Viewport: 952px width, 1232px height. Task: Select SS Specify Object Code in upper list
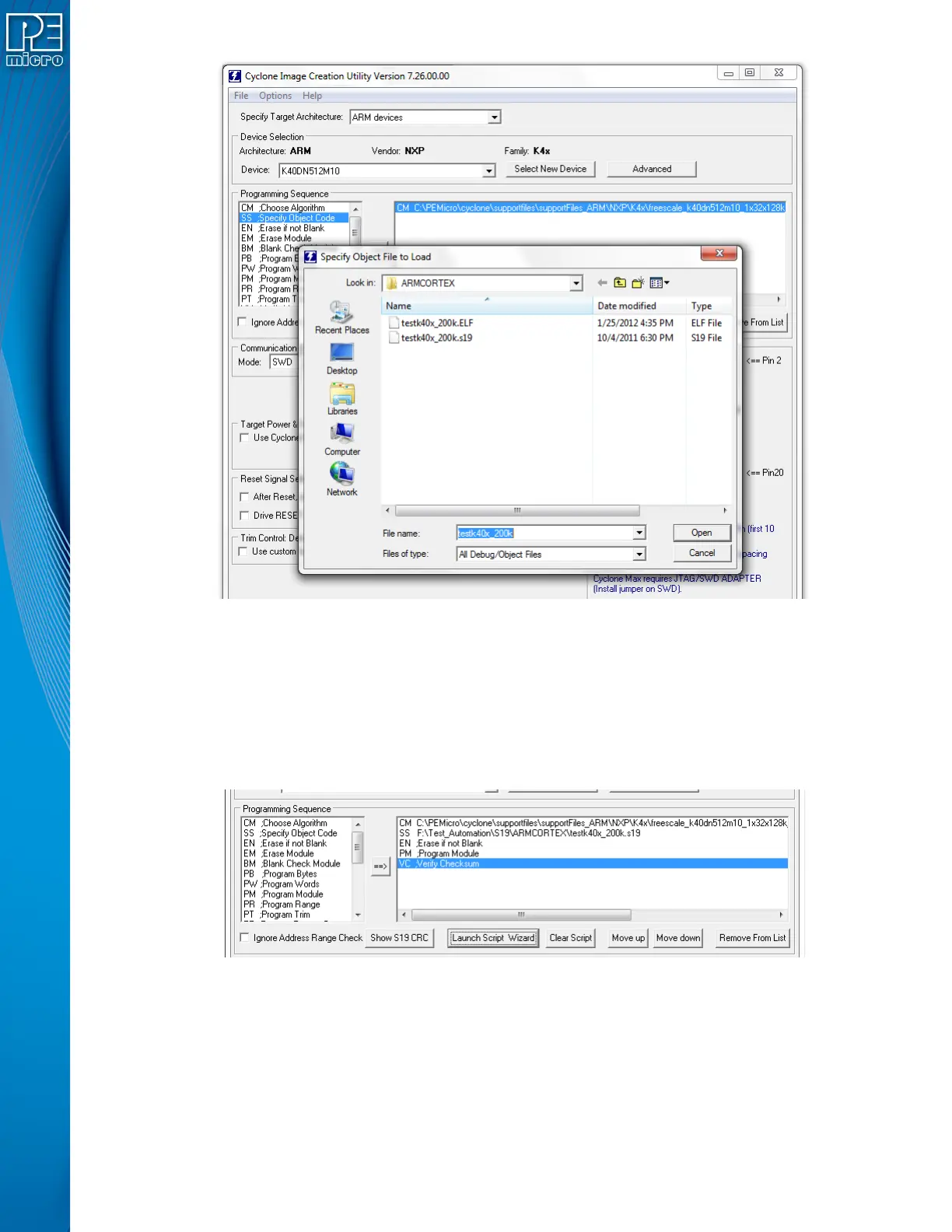tap(294, 218)
